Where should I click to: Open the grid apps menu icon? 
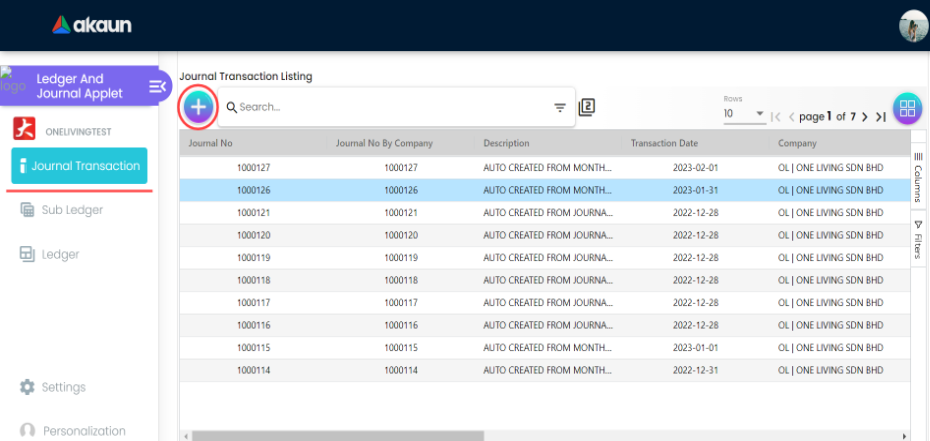(907, 108)
